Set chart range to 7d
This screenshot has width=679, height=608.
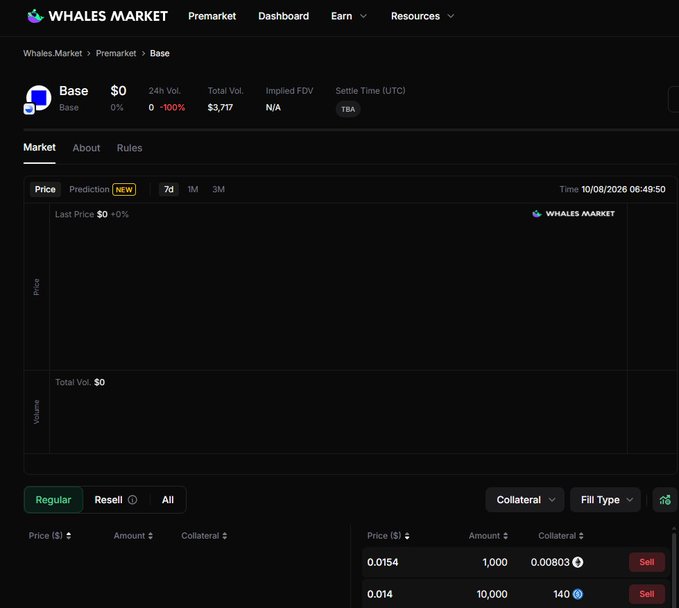point(168,189)
